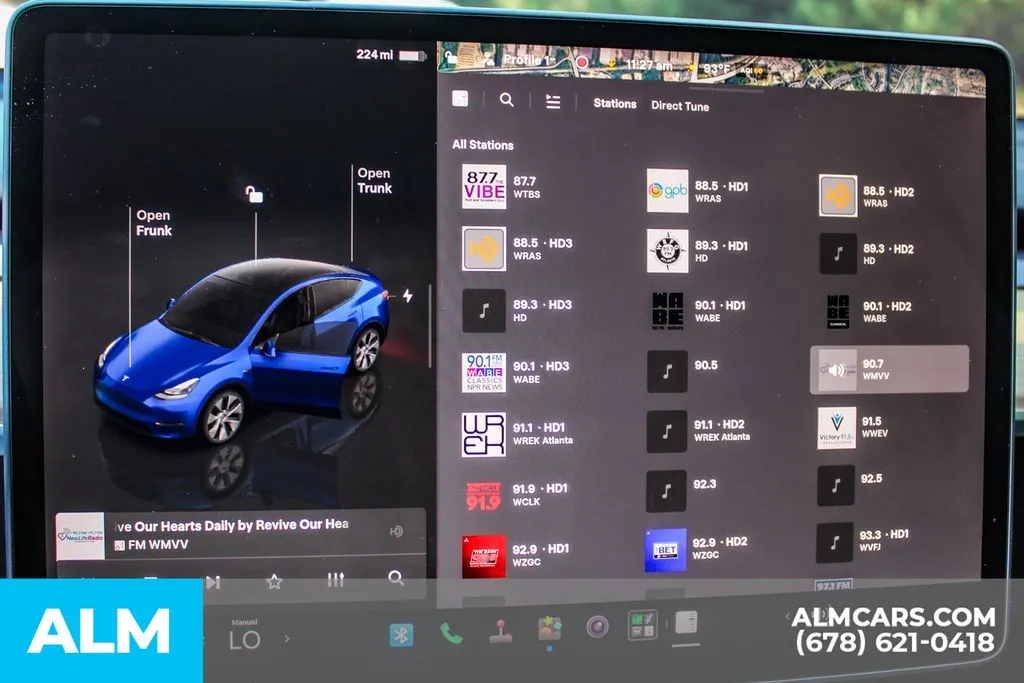This screenshot has height=683, width=1024.
Task: Tap Open Frunk
Action: [x=153, y=223]
